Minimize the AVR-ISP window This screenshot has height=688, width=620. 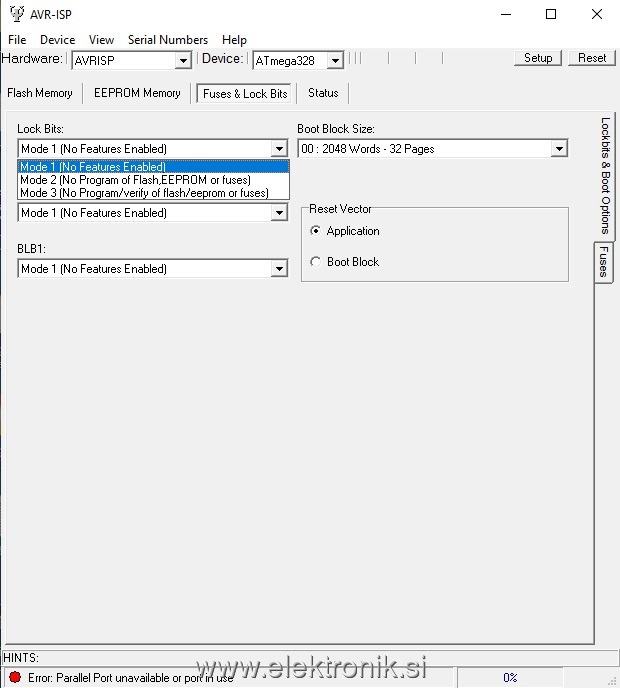coord(506,14)
